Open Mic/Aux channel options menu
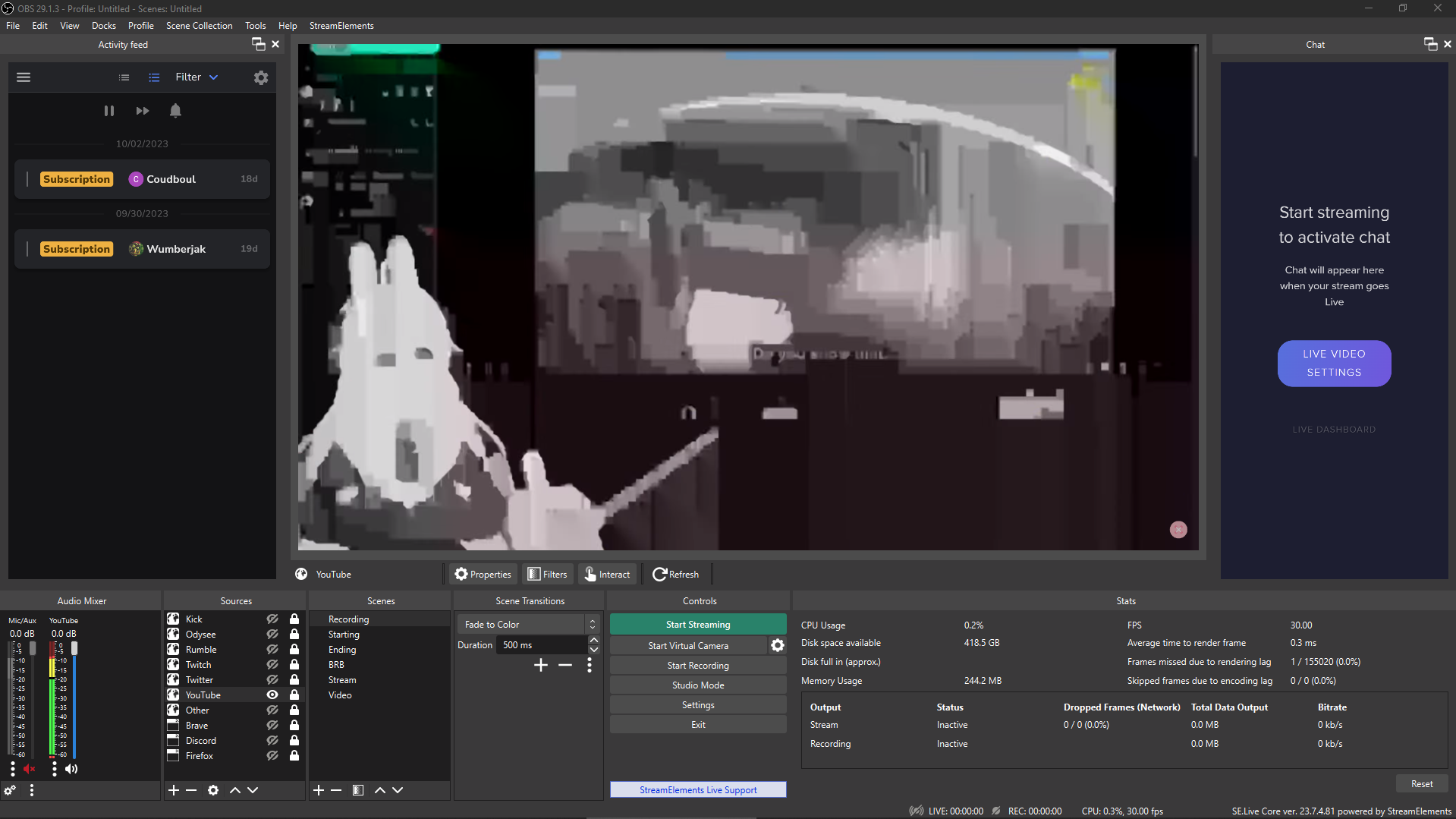The image size is (1456, 819). [x=13, y=769]
